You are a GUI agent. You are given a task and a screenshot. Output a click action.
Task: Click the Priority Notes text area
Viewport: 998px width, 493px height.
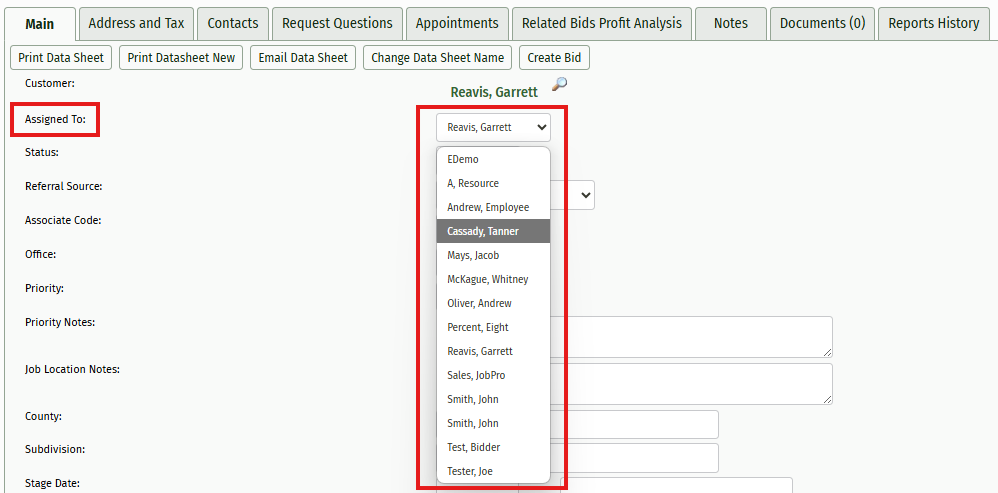click(690, 337)
